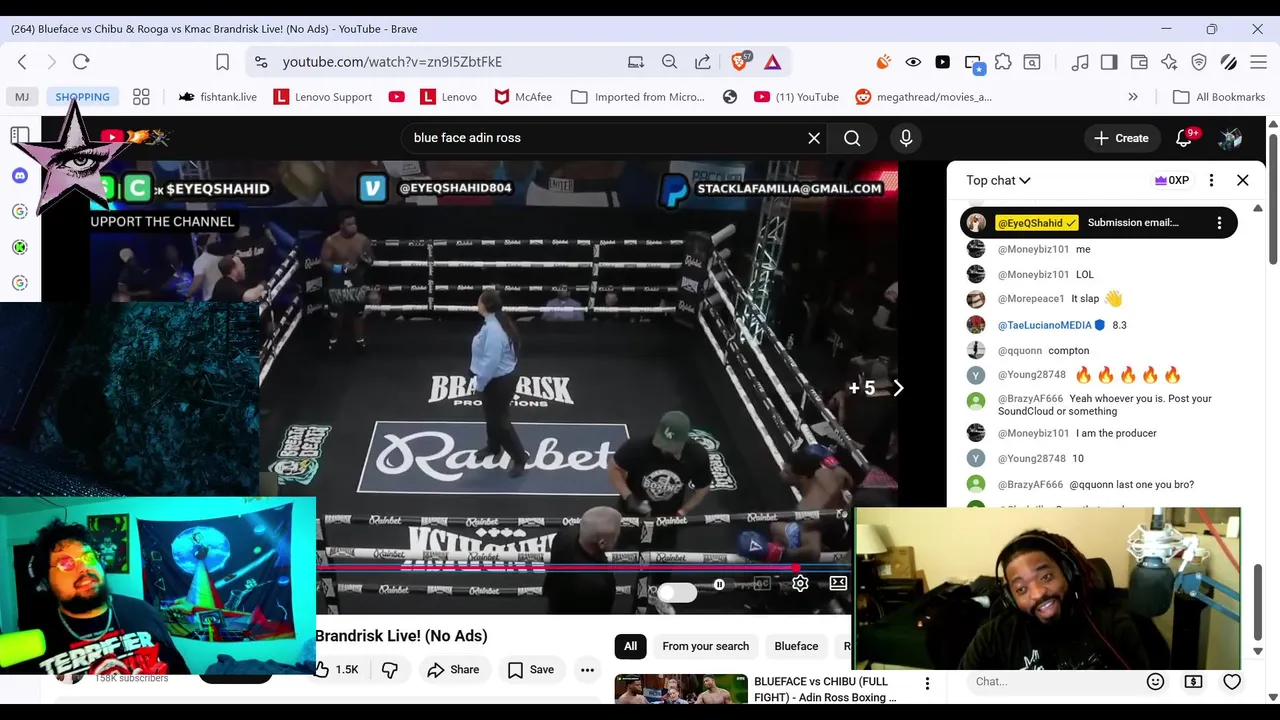Open Leo AI sparkle icon

pyautogui.click(x=1168, y=61)
